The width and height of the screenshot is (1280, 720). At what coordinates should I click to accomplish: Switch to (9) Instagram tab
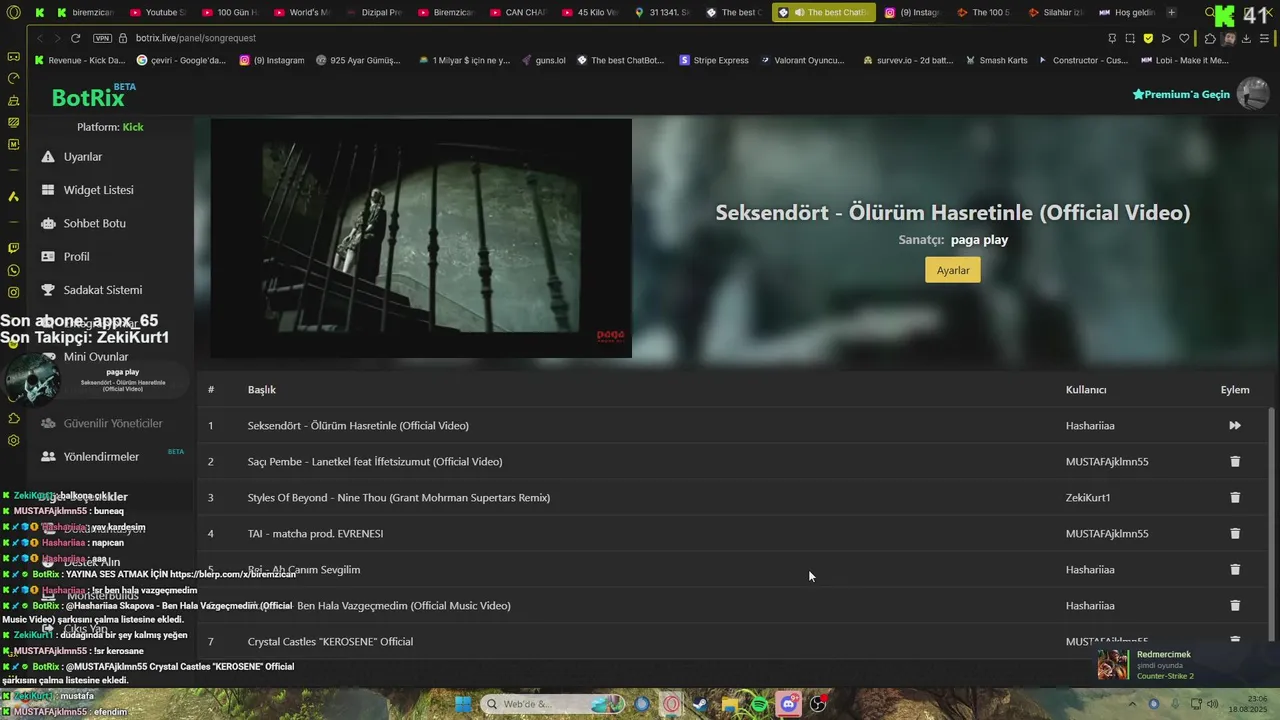[x=911, y=12]
